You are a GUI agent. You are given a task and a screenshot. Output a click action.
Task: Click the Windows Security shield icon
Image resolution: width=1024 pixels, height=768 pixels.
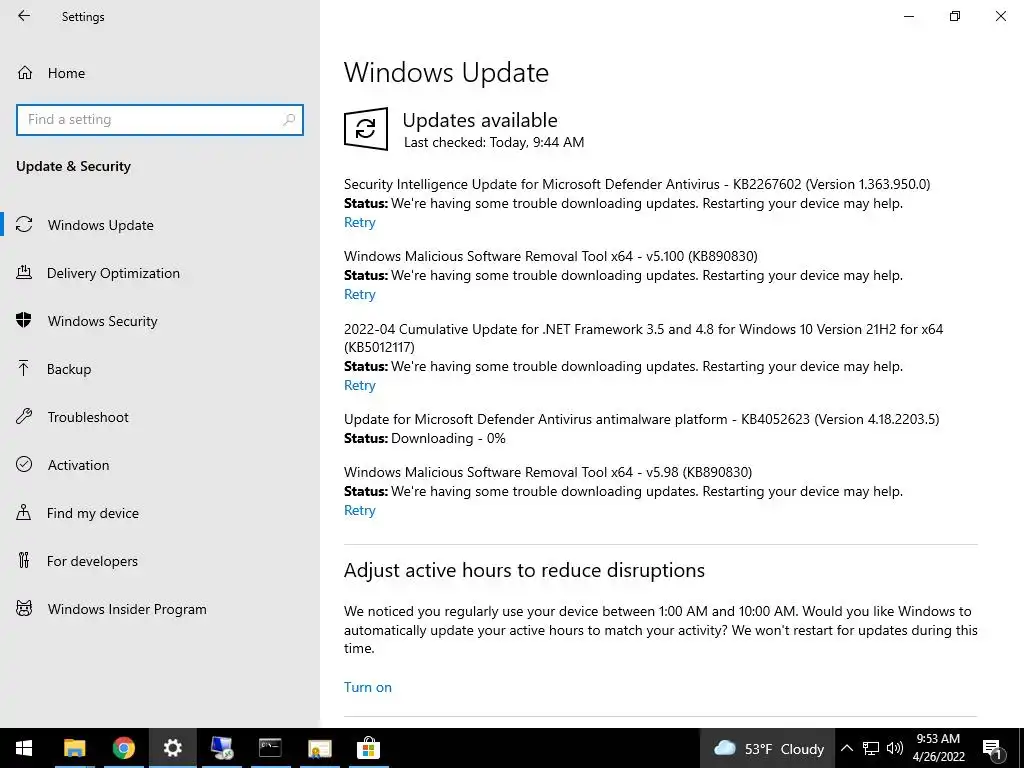point(24,320)
